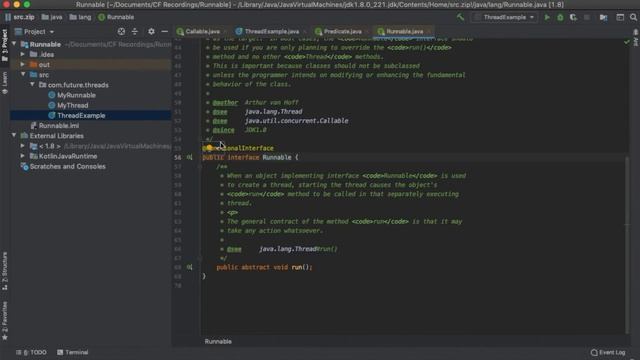Click the intention light bulb near FunctionalInterface
This screenshot has width=640, height=360.
pos(209,148)
